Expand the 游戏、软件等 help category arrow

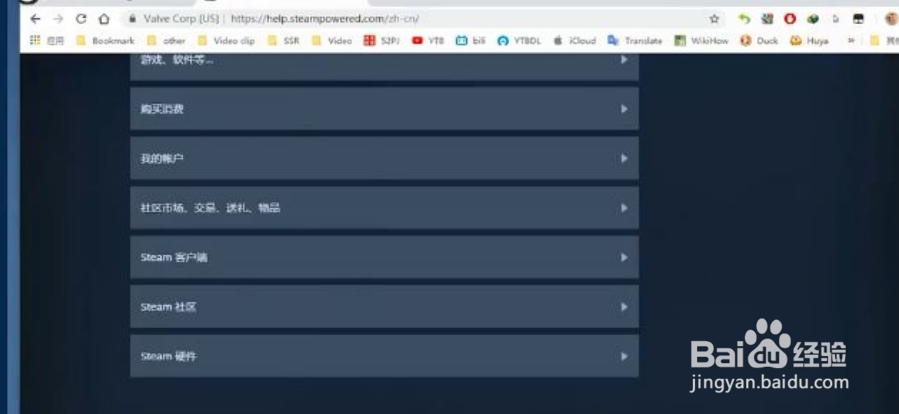click(624, 60)
